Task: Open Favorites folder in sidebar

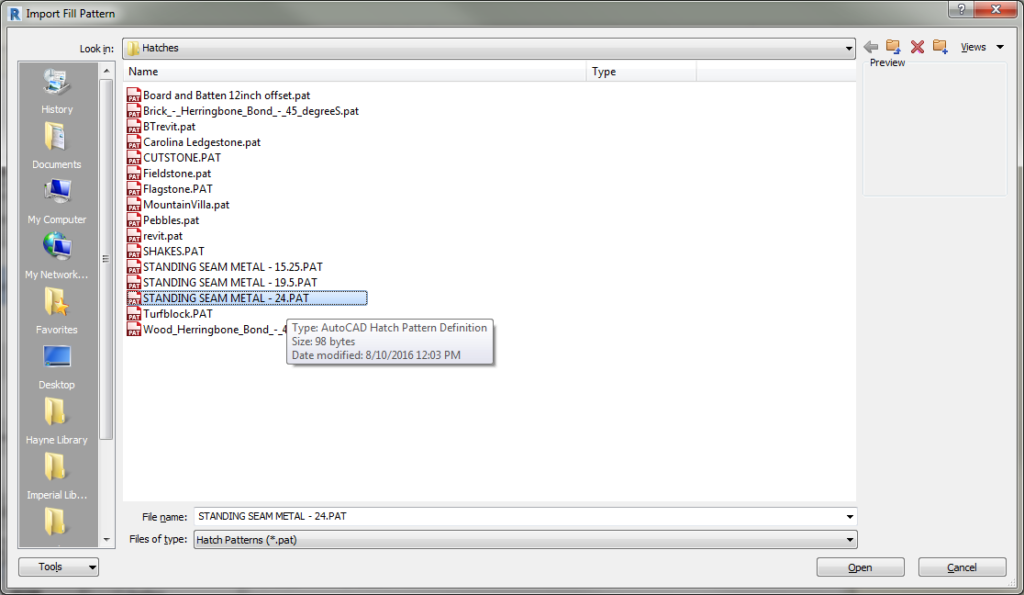Action: (57, 311)
